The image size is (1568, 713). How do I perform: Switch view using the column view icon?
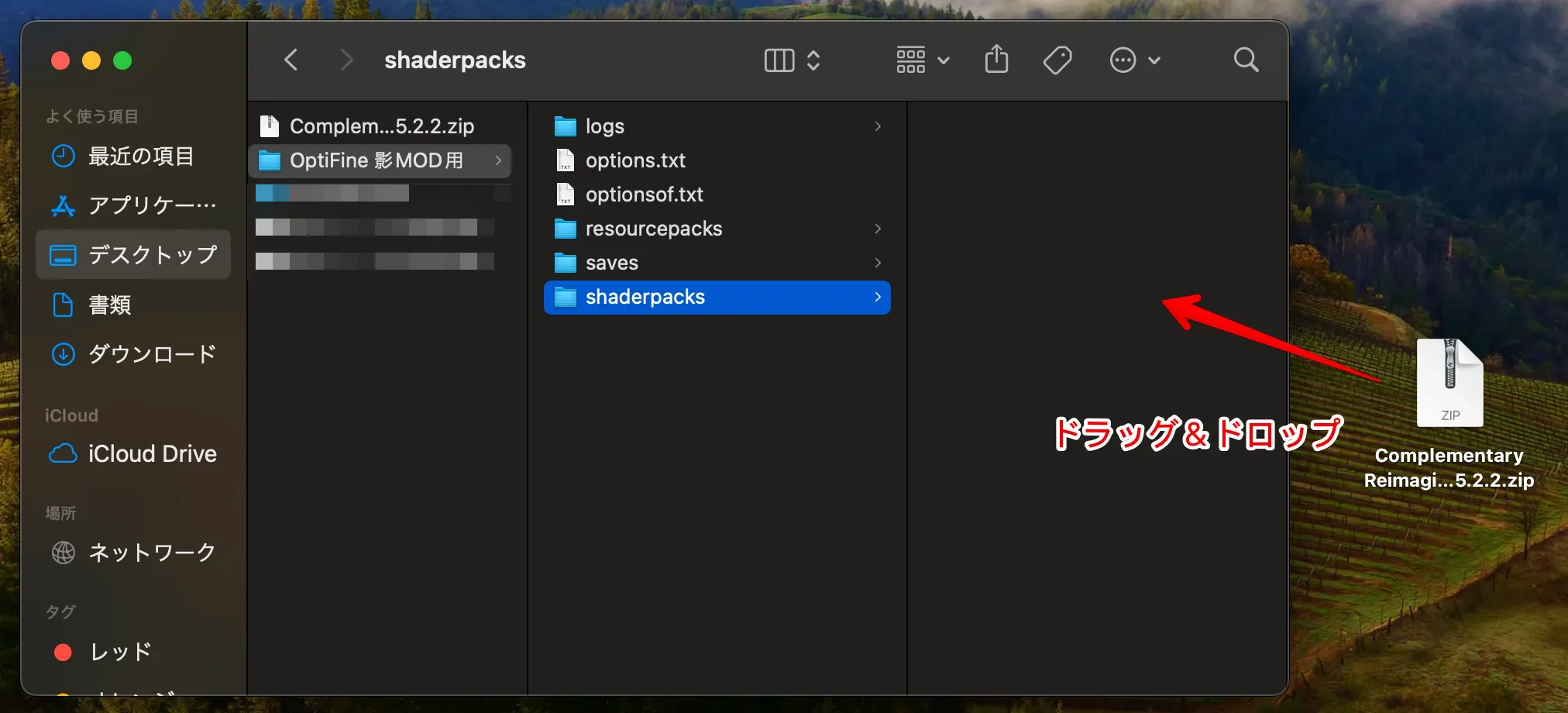point(779,60)
